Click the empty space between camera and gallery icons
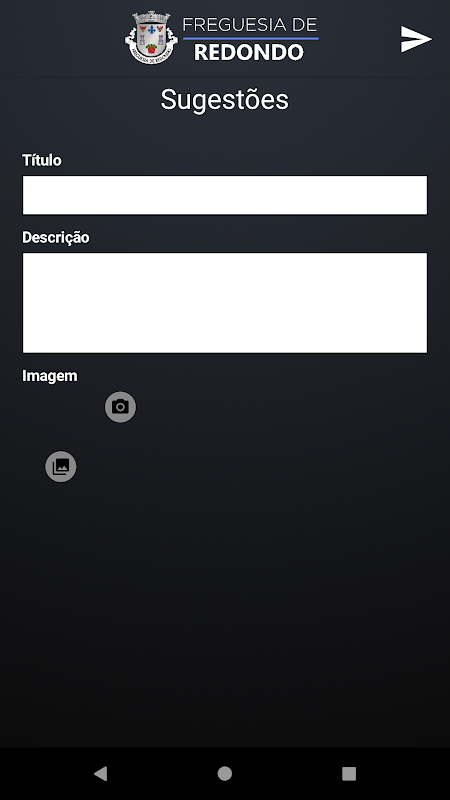450x800 pixels. [x=91, y=437]
